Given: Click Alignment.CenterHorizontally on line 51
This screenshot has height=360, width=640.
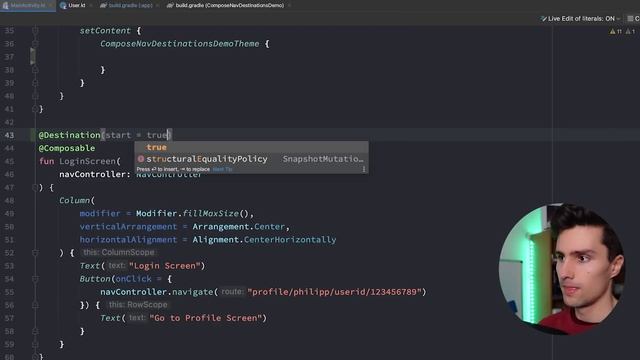Looking at the screenshot, I should click(x=264, y=240).
